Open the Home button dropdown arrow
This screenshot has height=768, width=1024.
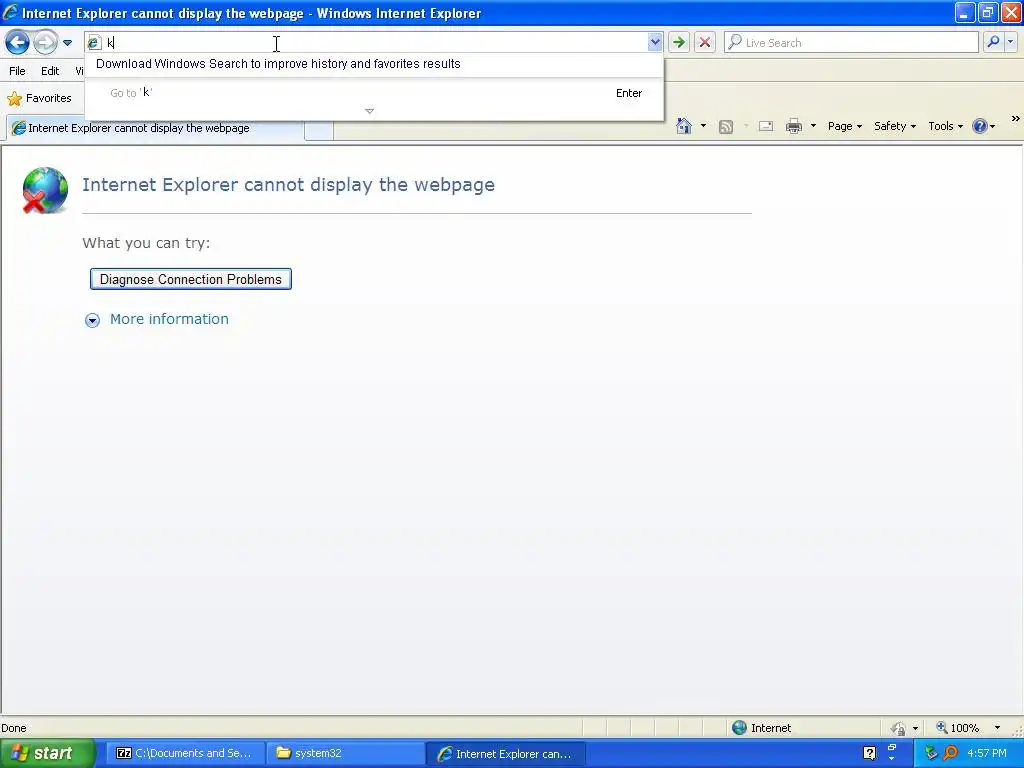pos(703,125)
